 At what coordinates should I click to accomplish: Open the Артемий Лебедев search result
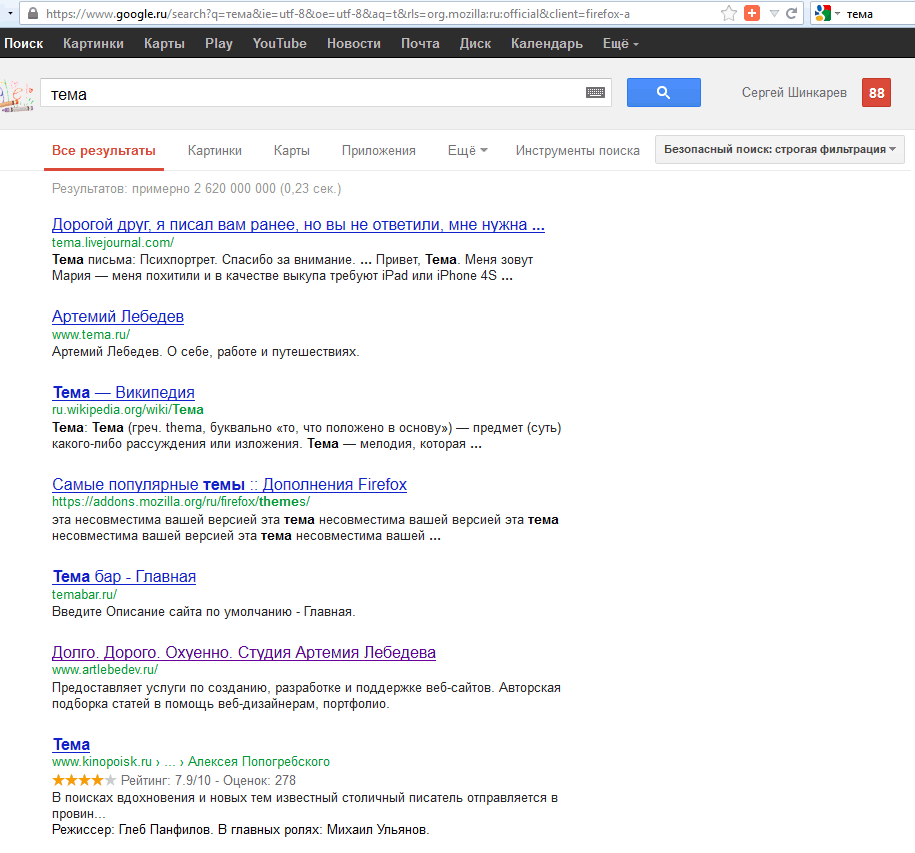[118, 316]
